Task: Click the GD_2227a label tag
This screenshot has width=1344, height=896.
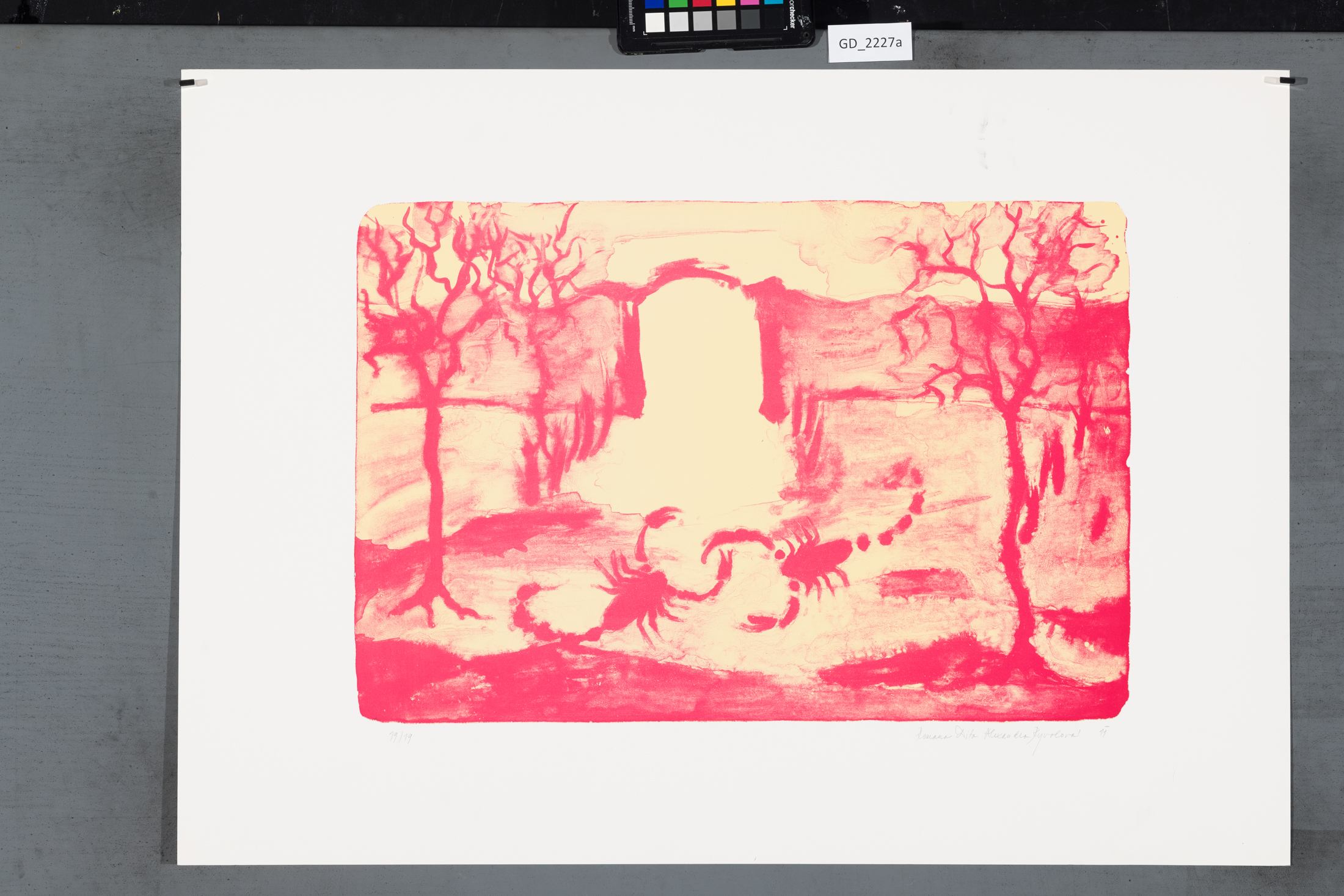Action: point(870,43)
